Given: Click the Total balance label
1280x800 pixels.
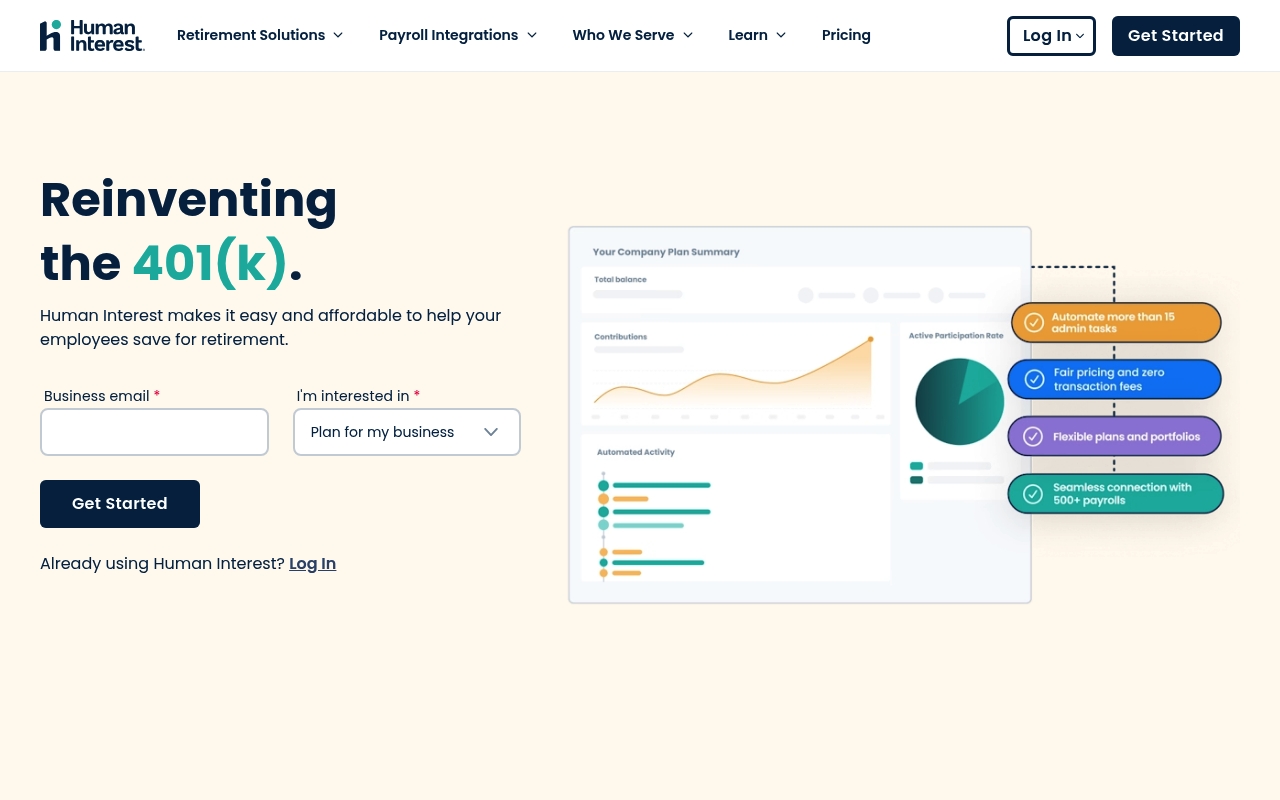Looking at the screenshot, I should pyautogui.click(x=620, y=279).
